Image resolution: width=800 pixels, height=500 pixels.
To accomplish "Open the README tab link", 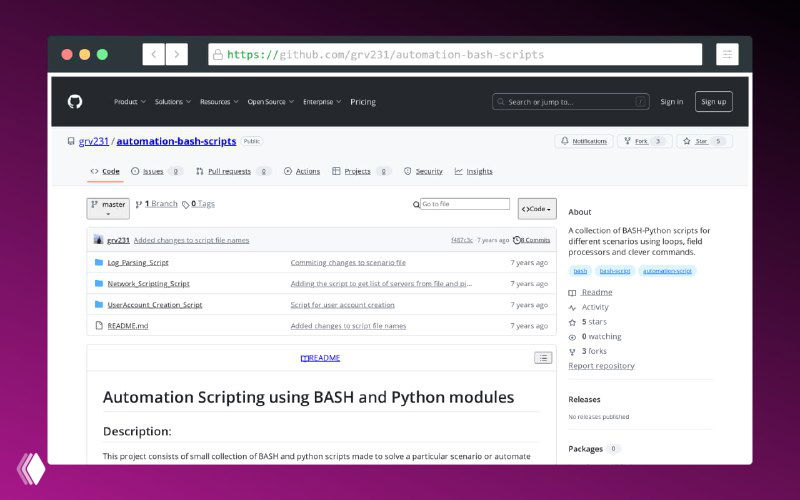I will pyautogui.click(x=320, y=358).
